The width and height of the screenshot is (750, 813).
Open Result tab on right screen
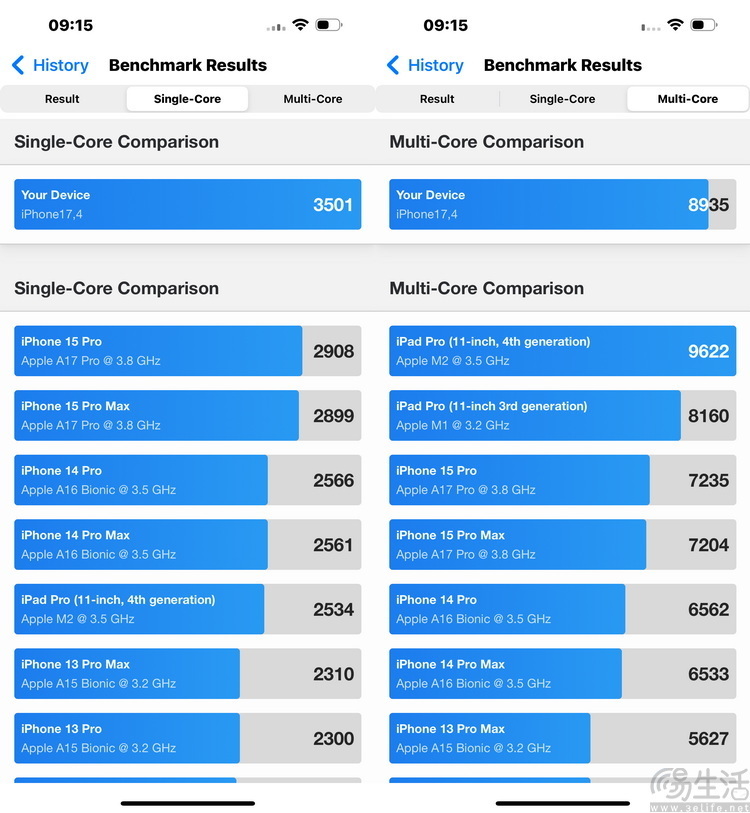tap(437, 99)
